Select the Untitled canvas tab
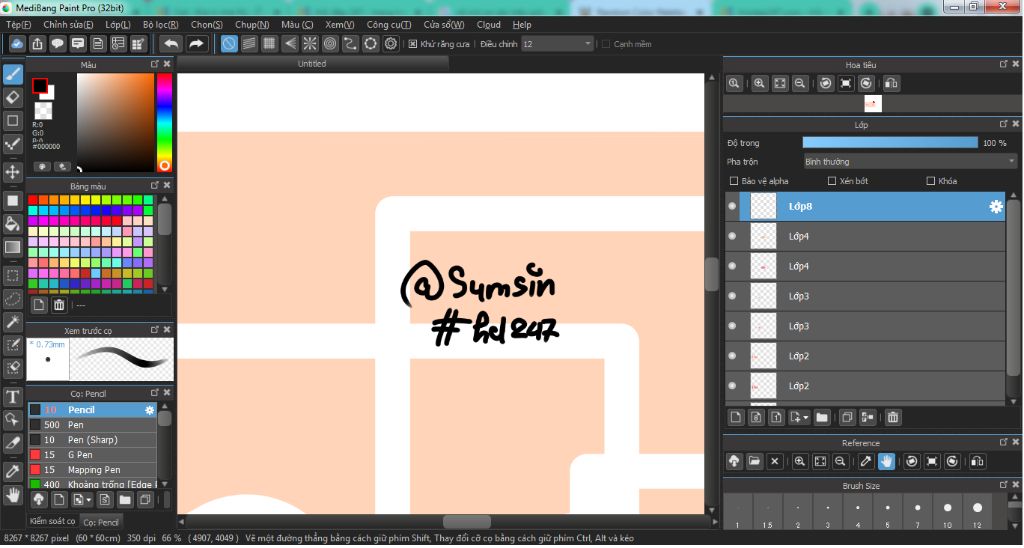The height and width of the screenshot is (548, 1024). tap(312, 64)
